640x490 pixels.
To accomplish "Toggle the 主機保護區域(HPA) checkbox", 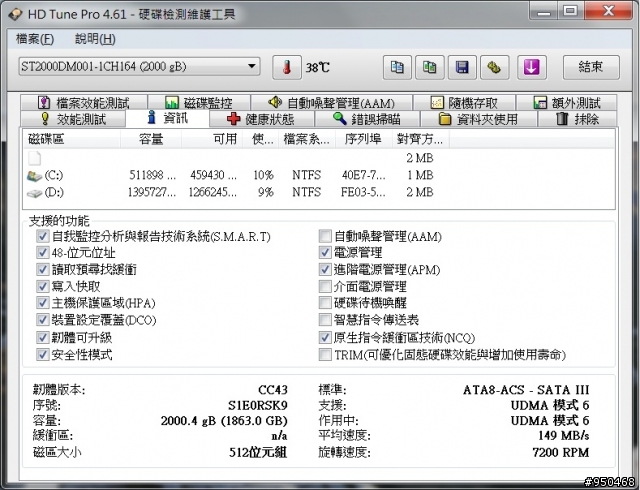I will point(42,303).
